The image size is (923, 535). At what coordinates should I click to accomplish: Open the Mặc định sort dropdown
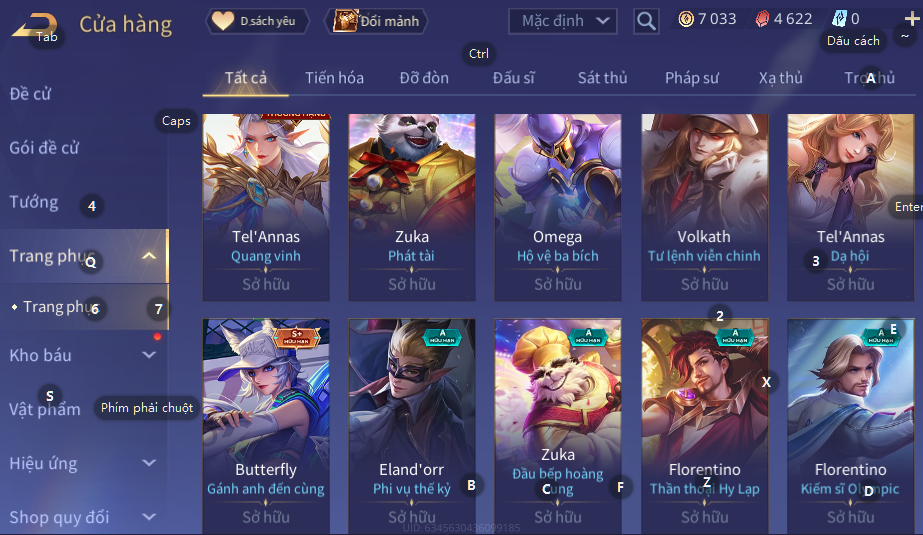[563, 21]
